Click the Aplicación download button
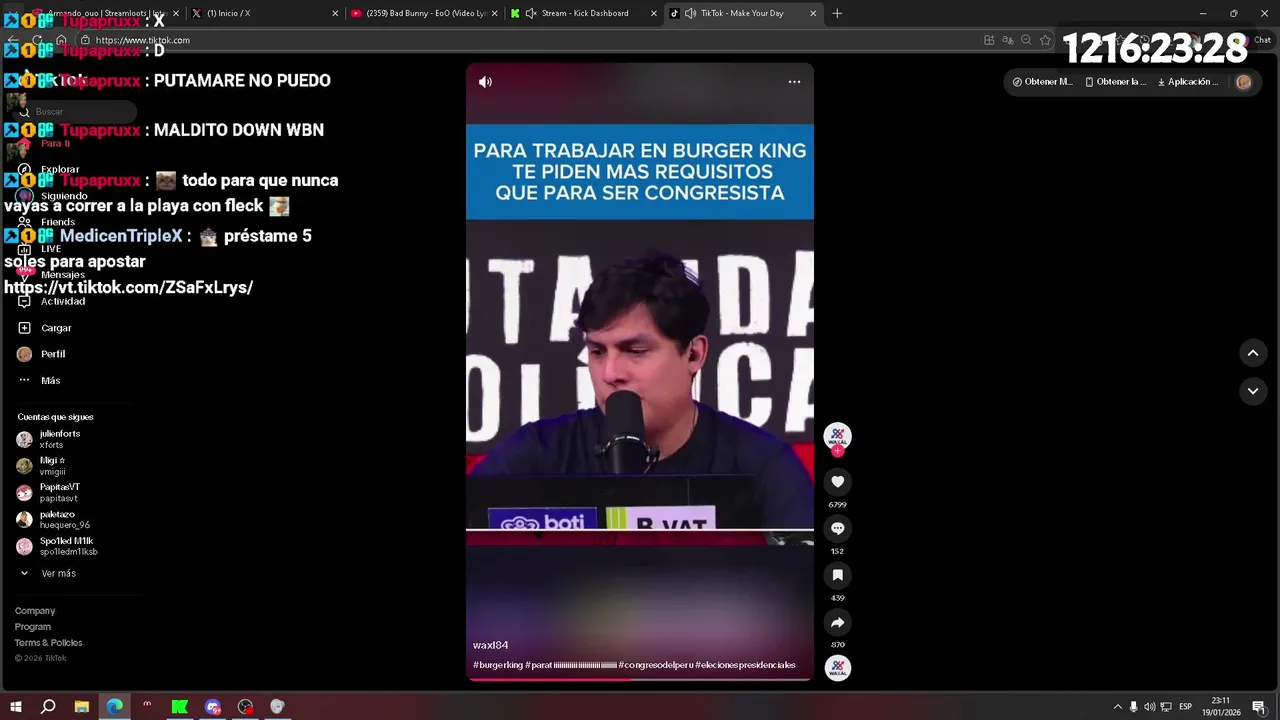 (1188, 82)
